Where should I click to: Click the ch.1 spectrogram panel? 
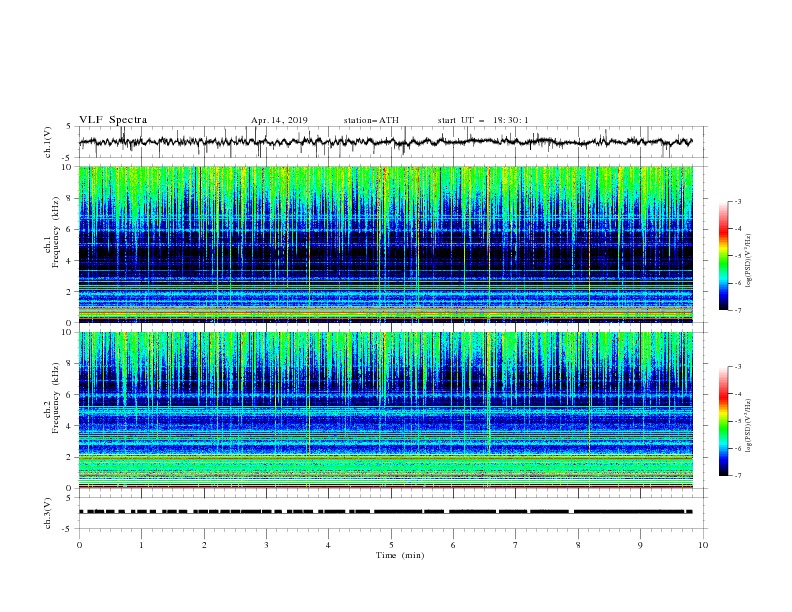[385, 244]
